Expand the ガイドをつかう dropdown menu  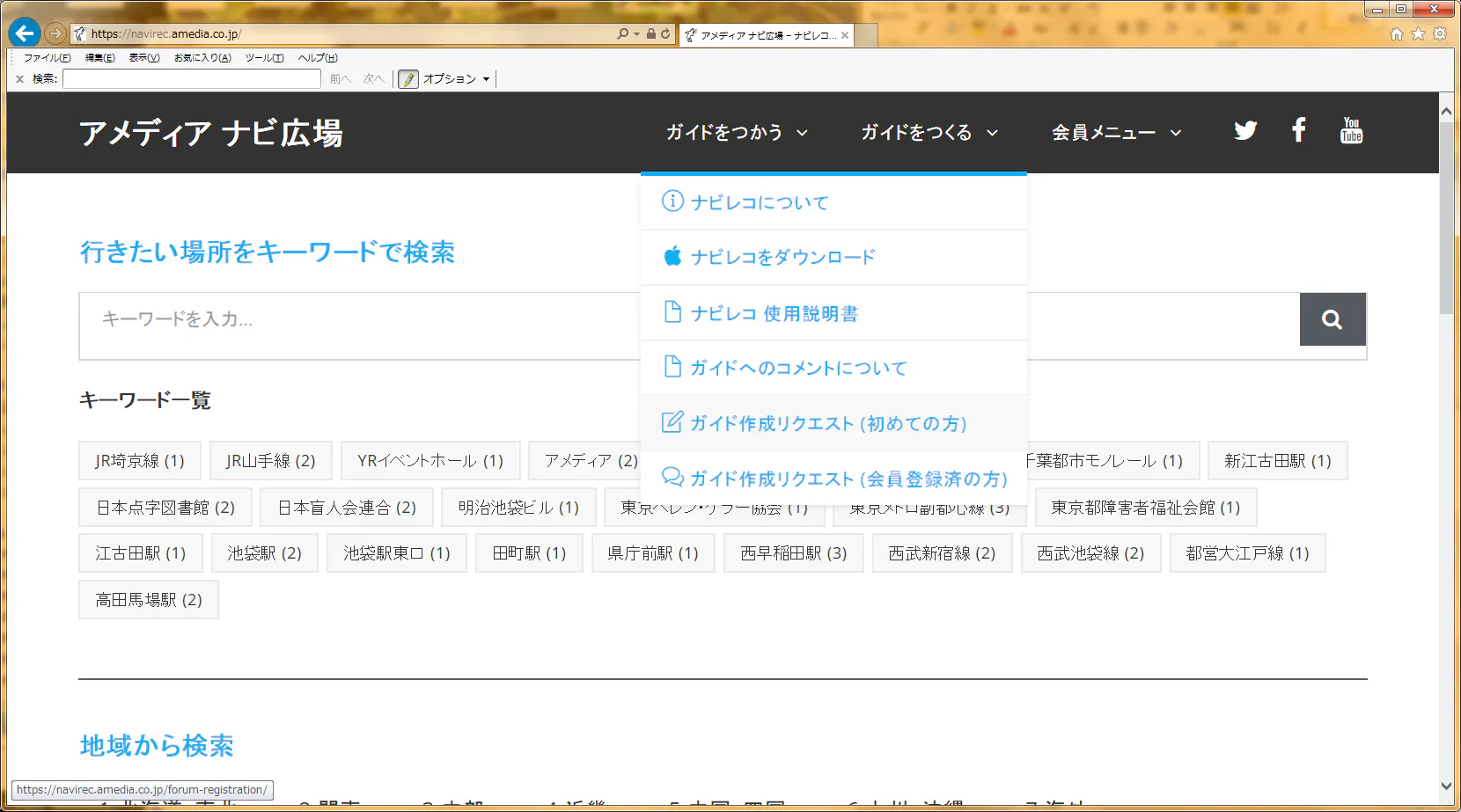click(x=737, y=133)
